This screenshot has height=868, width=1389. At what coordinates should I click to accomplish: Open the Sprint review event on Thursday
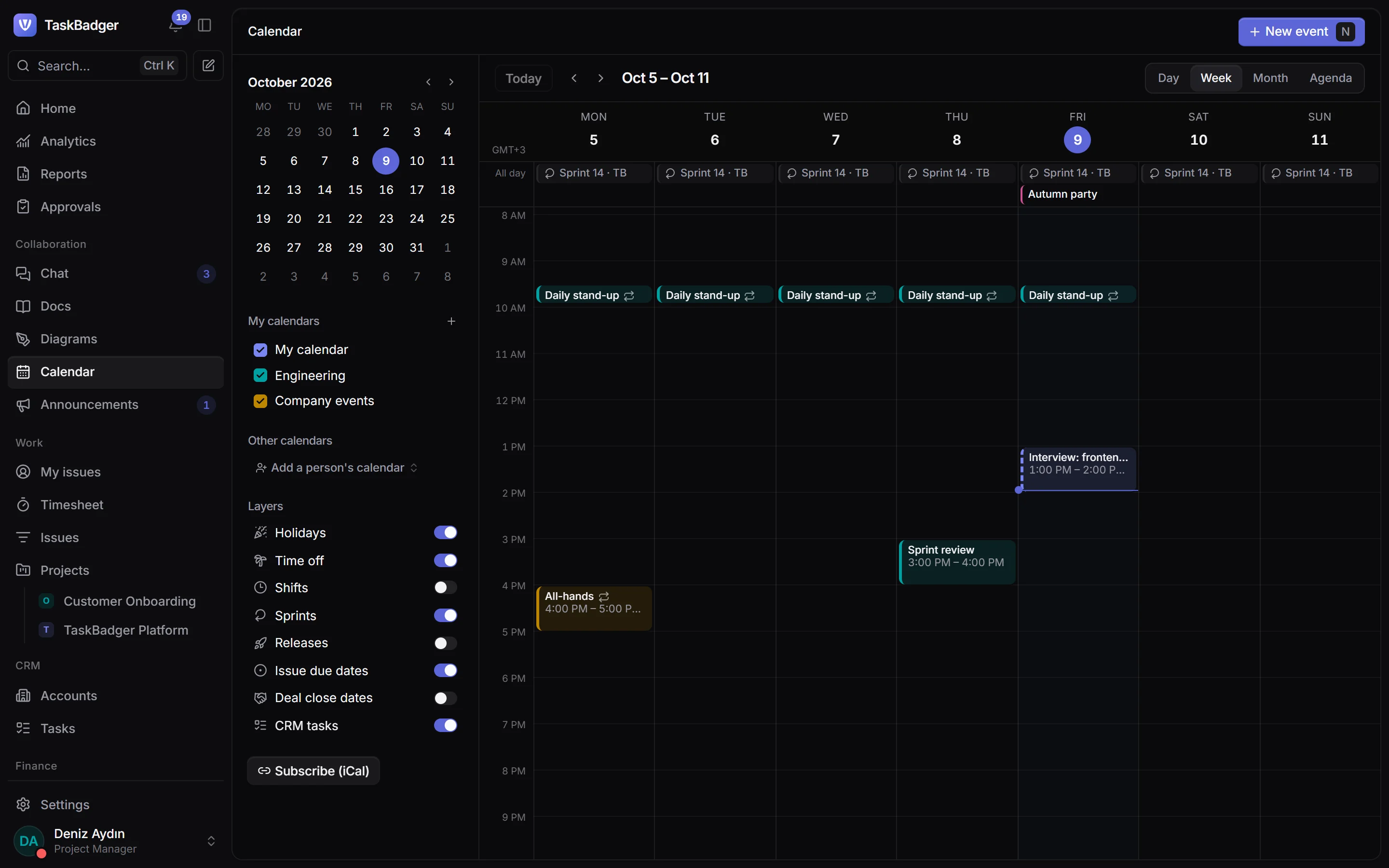tap(957, 562)
